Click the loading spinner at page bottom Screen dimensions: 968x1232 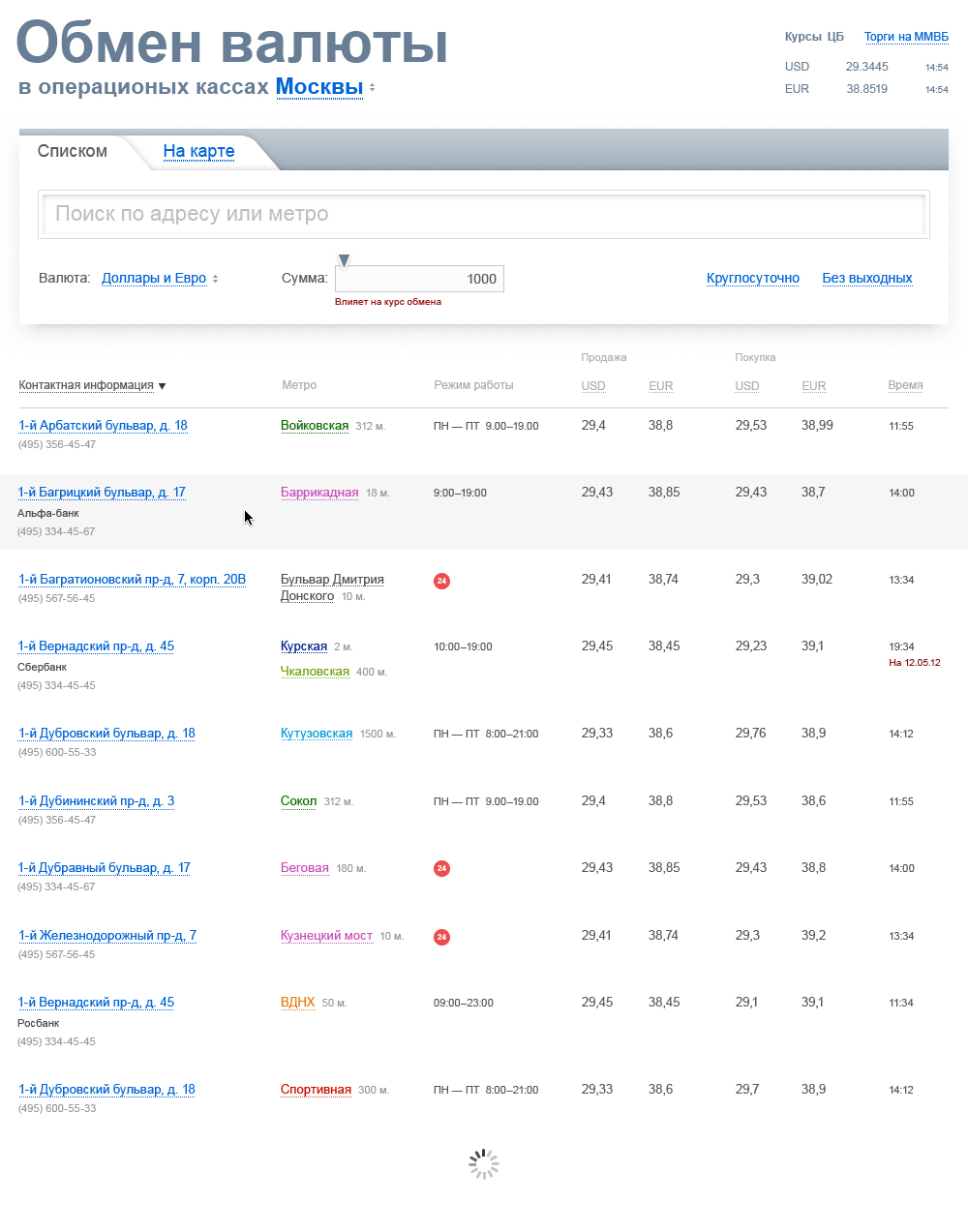[x=484, y=1164]
